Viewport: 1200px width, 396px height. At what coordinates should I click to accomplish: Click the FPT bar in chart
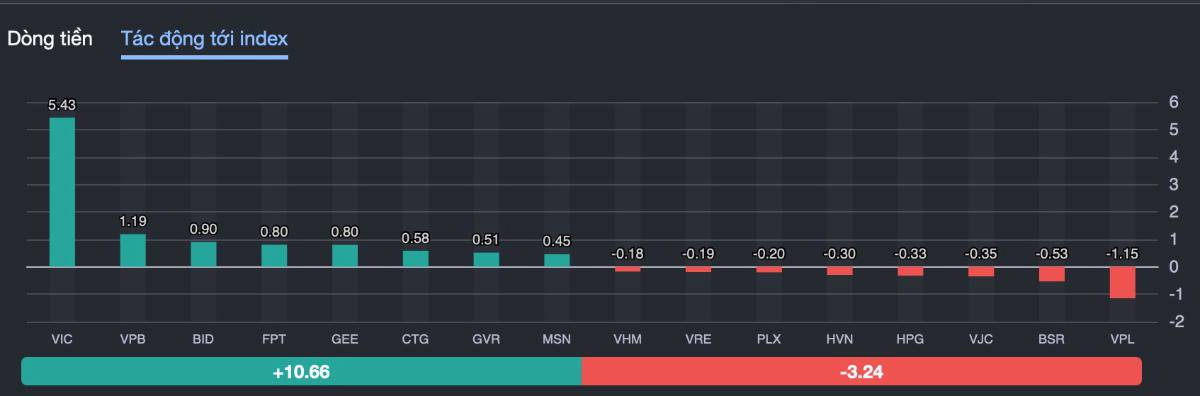tap(274, 256)
